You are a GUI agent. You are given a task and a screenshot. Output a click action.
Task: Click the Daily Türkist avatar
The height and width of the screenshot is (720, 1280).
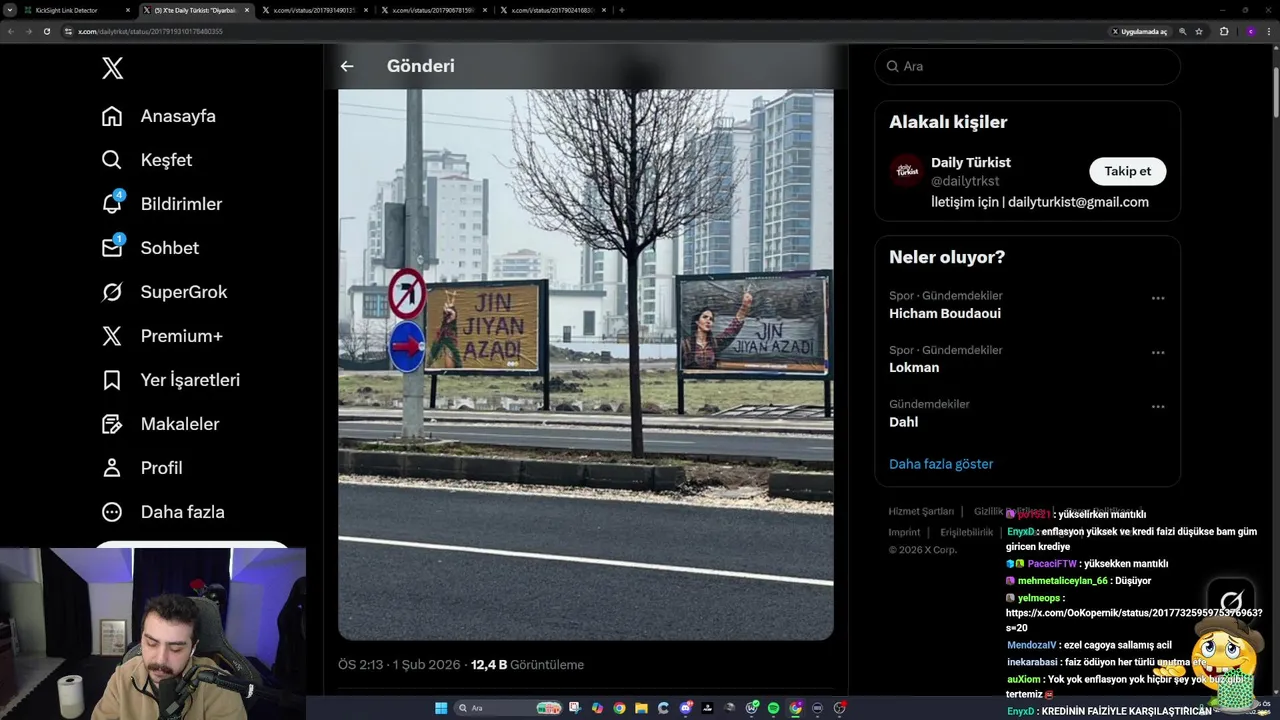[907, 171]
